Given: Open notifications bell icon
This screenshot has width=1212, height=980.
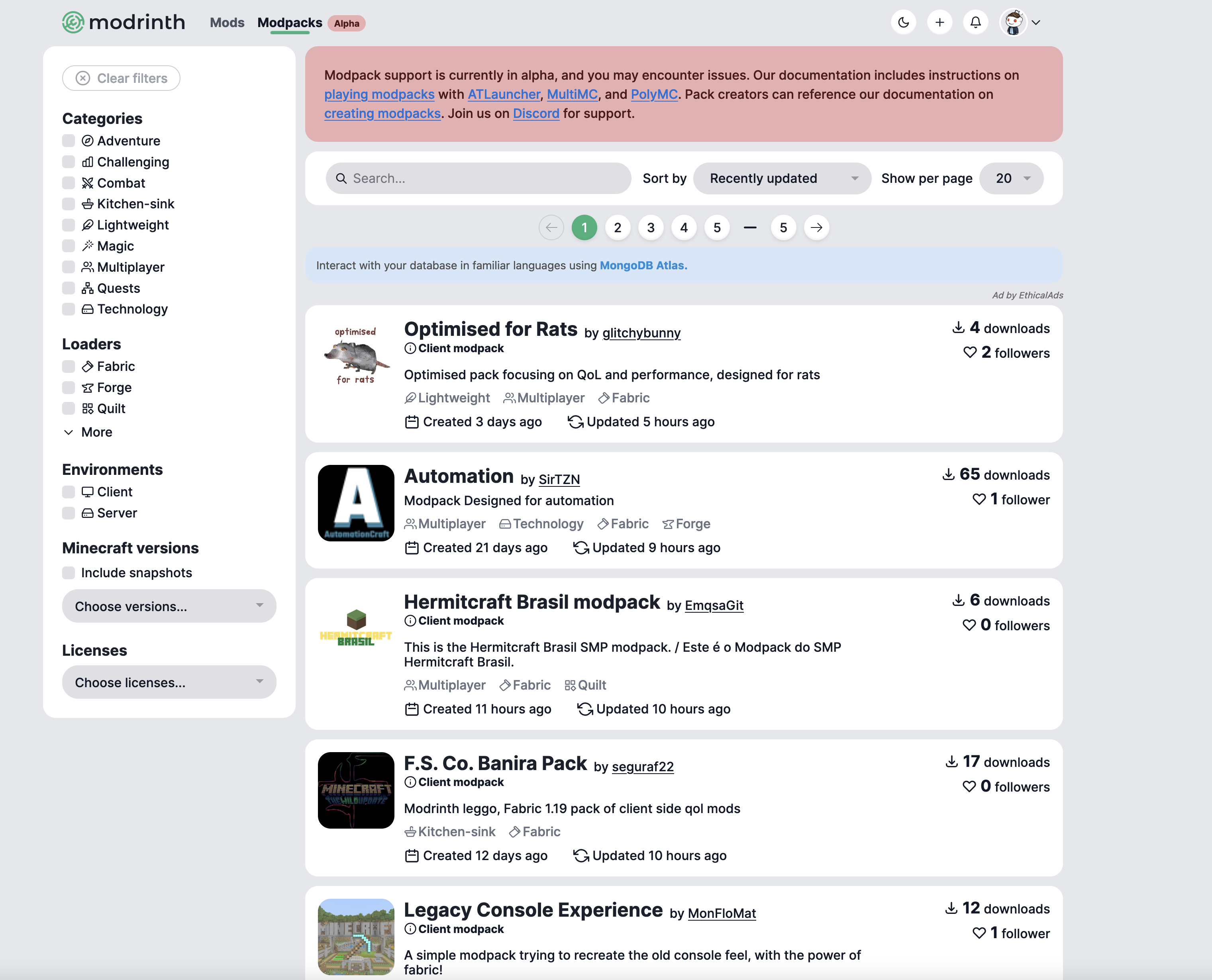Looking at the screenshot, I should tap(975, 23).
